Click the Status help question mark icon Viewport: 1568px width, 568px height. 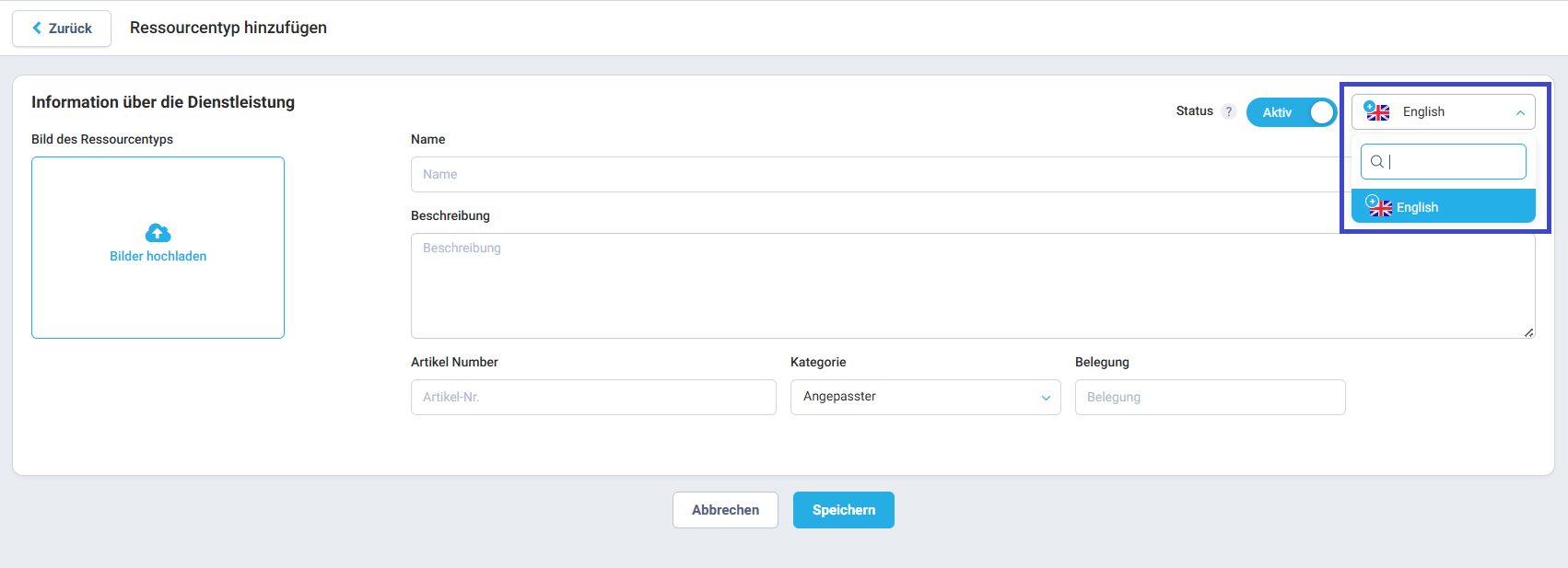(1228, 111)
